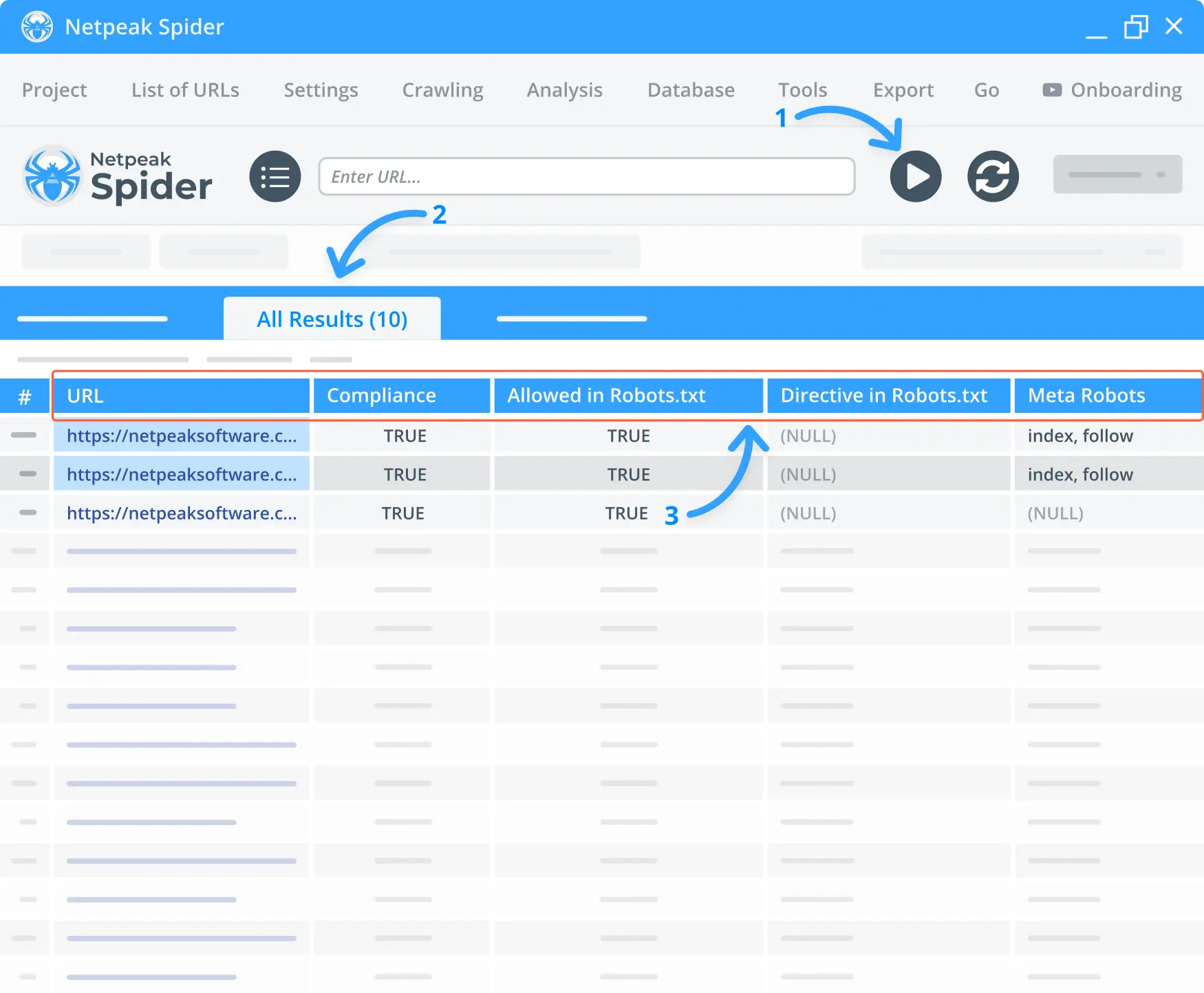Select Compliance TRUE cell in third row

click(x=403, y=513)
